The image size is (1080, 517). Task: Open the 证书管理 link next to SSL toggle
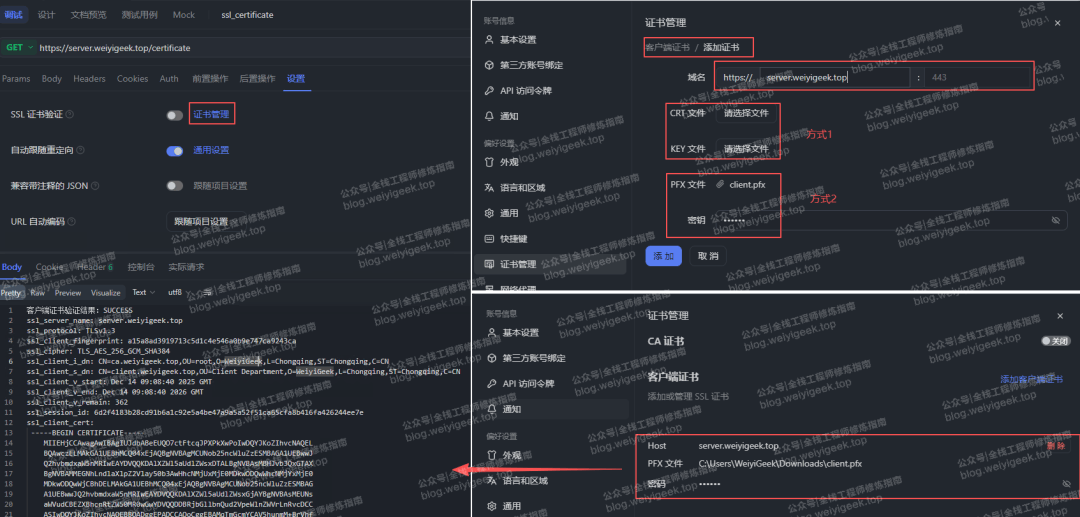211,115
